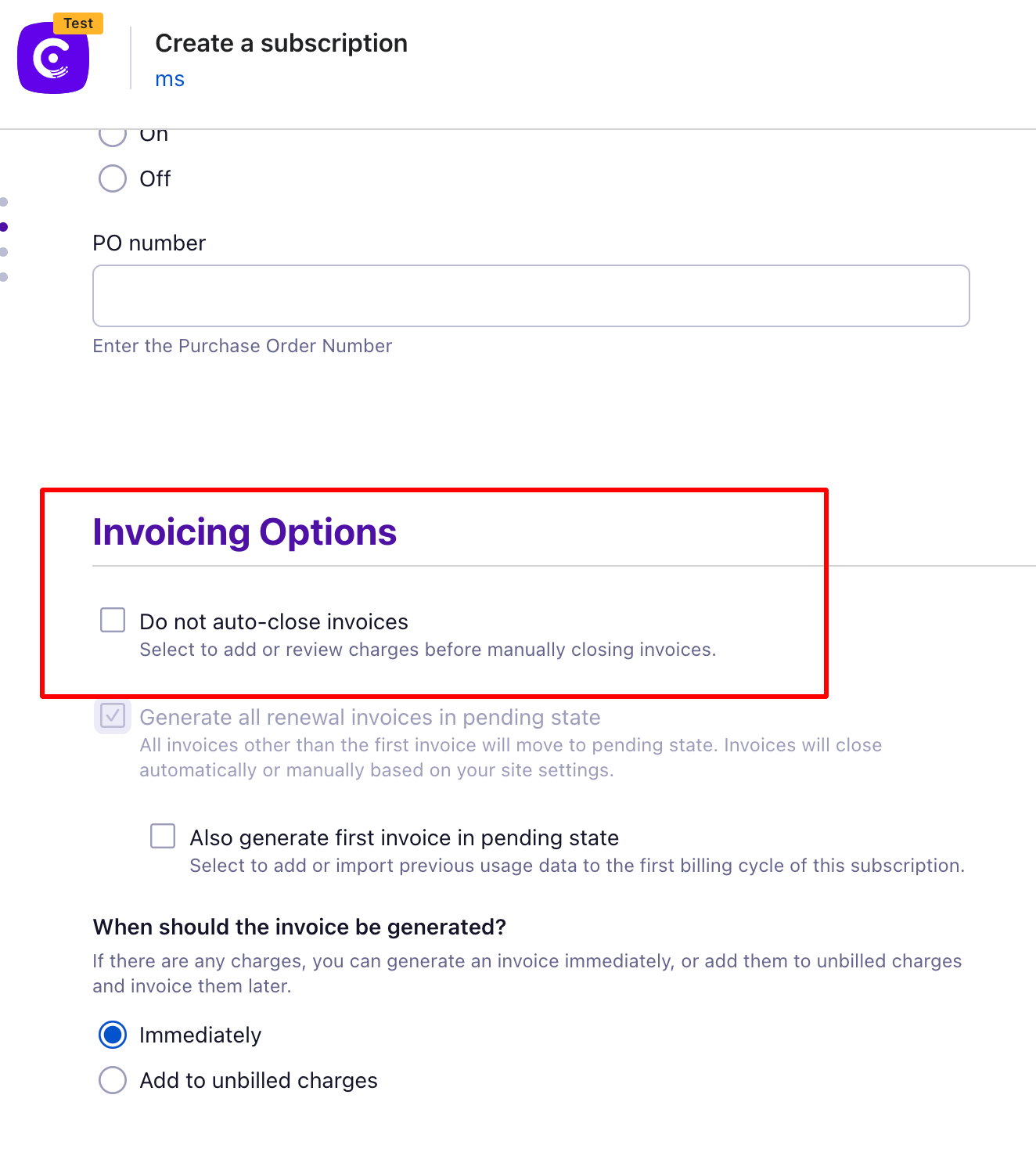Click the Chargebee purple logo icon
Image resolution: width=1036 pixels, height=1174 pixels.
(53, 58)
